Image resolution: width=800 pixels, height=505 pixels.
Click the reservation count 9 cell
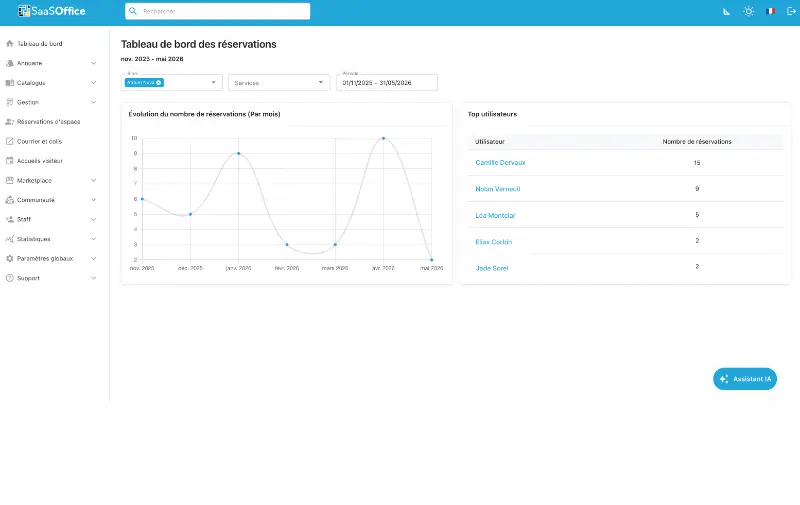(x=697, y=189)
